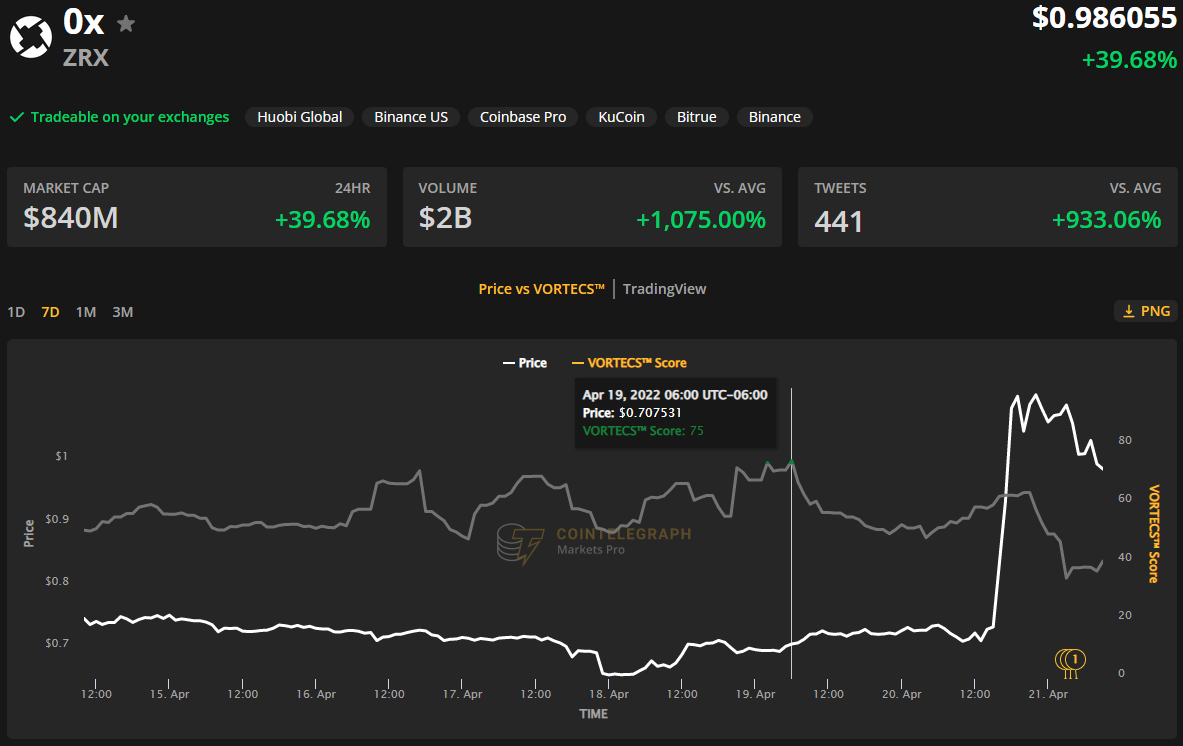The width and height of the screenshot is (1183, 746).
Task: Switch chart range to 7D
Action: (51, 312)
